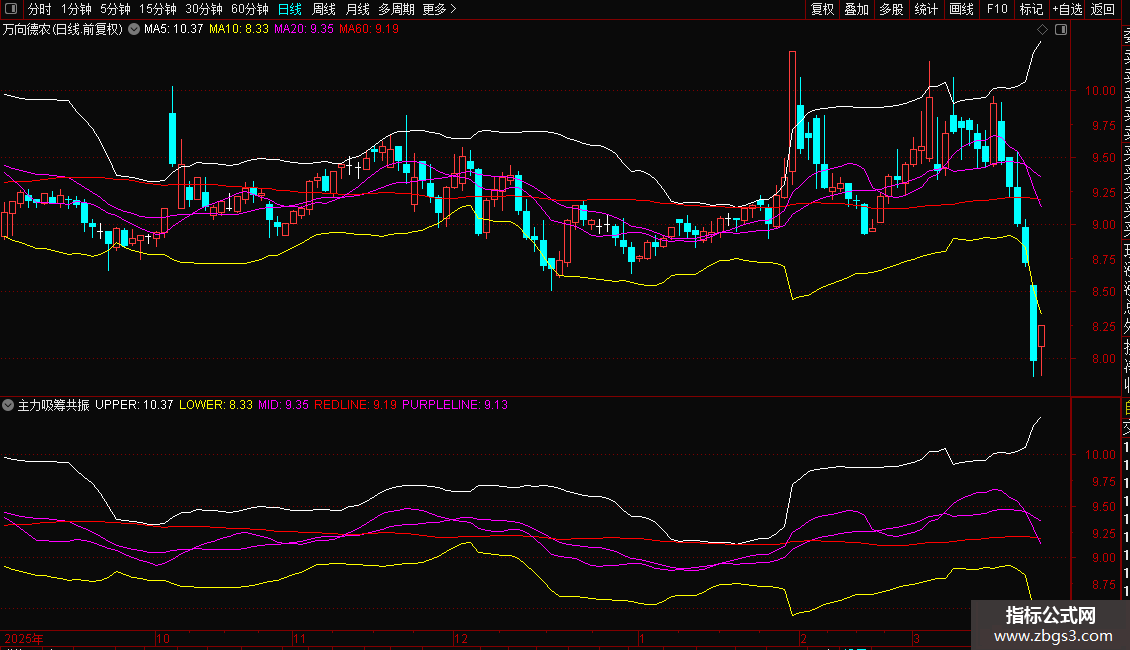
Task: Click the right panel toggle icon
Action: 1061,30
